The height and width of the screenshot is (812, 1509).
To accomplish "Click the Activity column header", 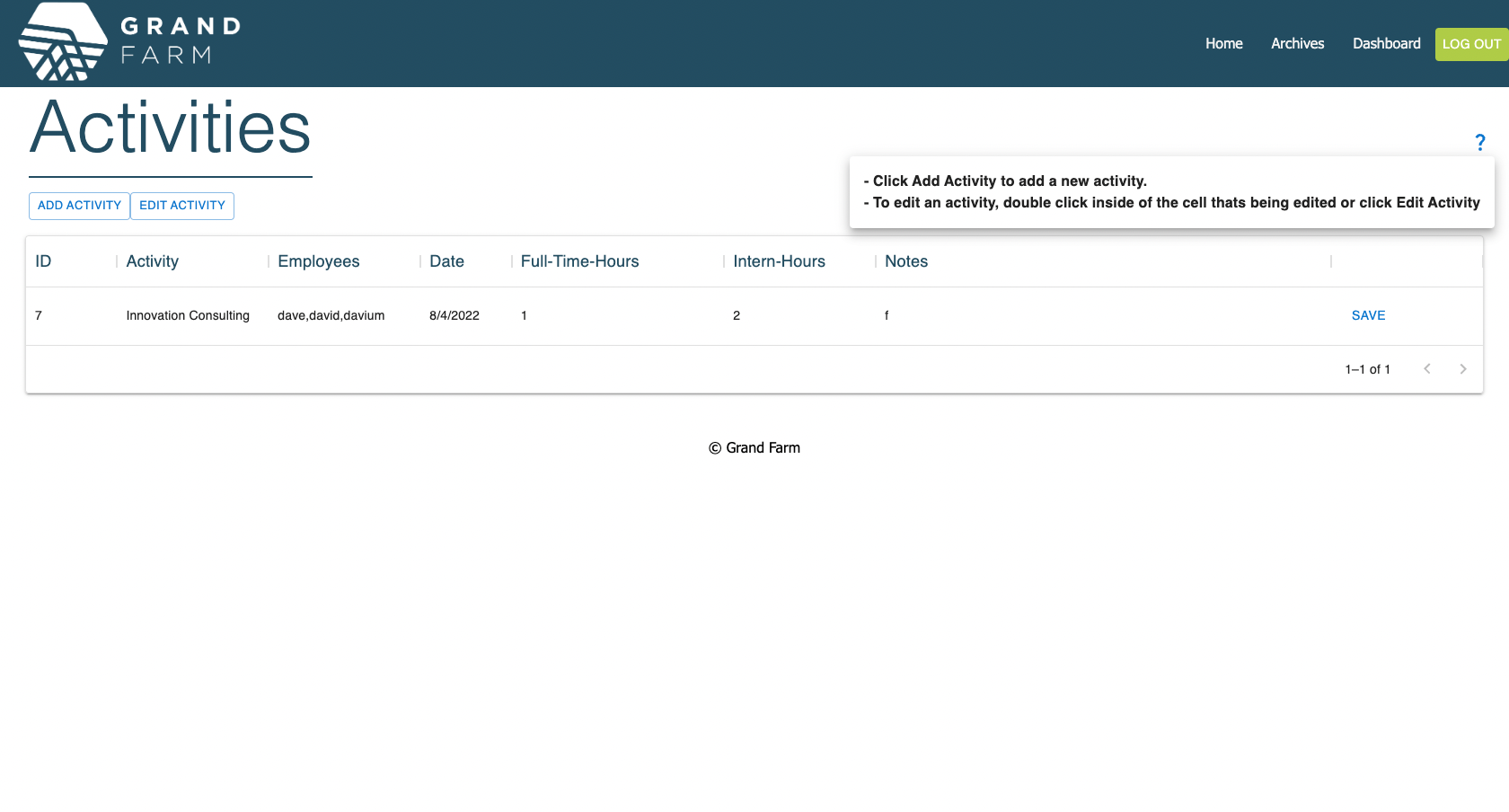I will pyautogui.click(x=152, y=261).
